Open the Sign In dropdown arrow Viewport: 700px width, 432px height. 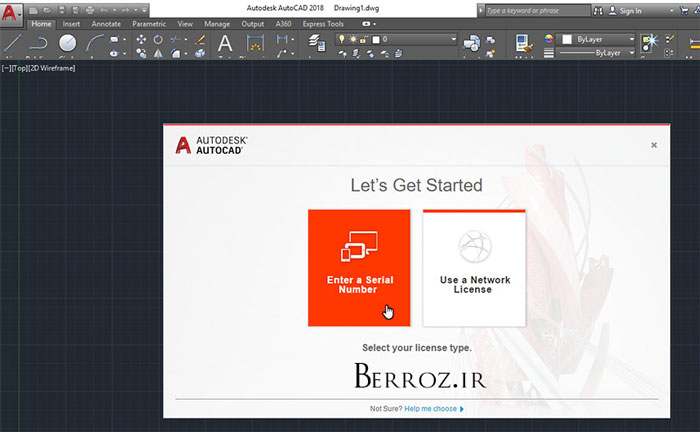[671, 10]
